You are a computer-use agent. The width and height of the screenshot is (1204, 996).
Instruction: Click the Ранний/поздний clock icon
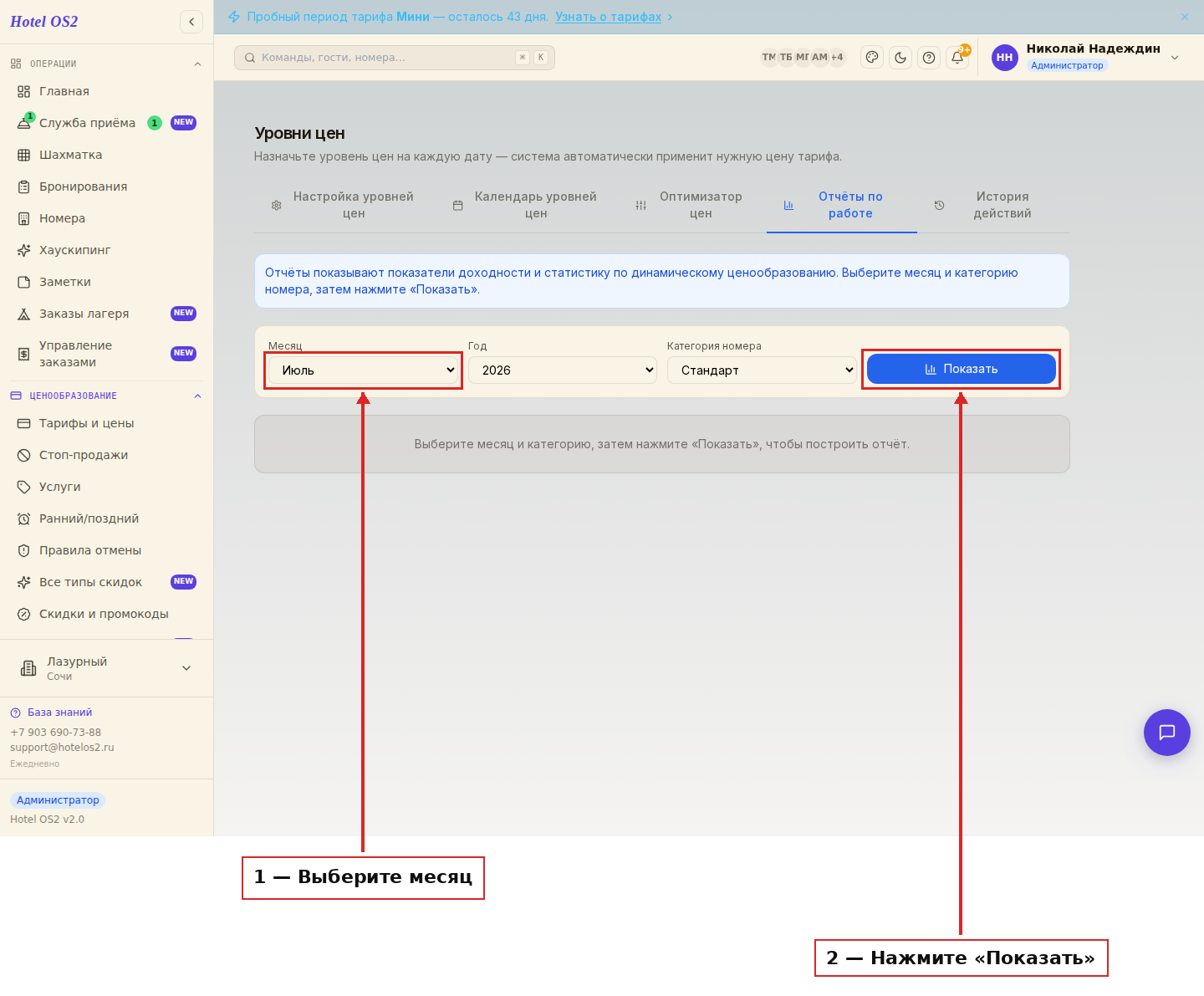tap(24, 518)
